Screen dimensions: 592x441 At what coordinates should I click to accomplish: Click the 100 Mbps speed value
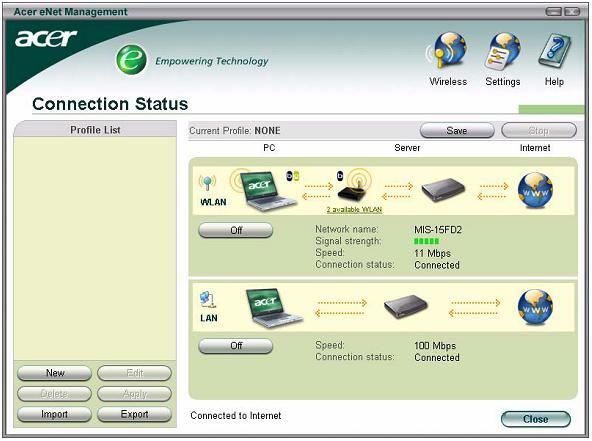click(x=435, y=345)
